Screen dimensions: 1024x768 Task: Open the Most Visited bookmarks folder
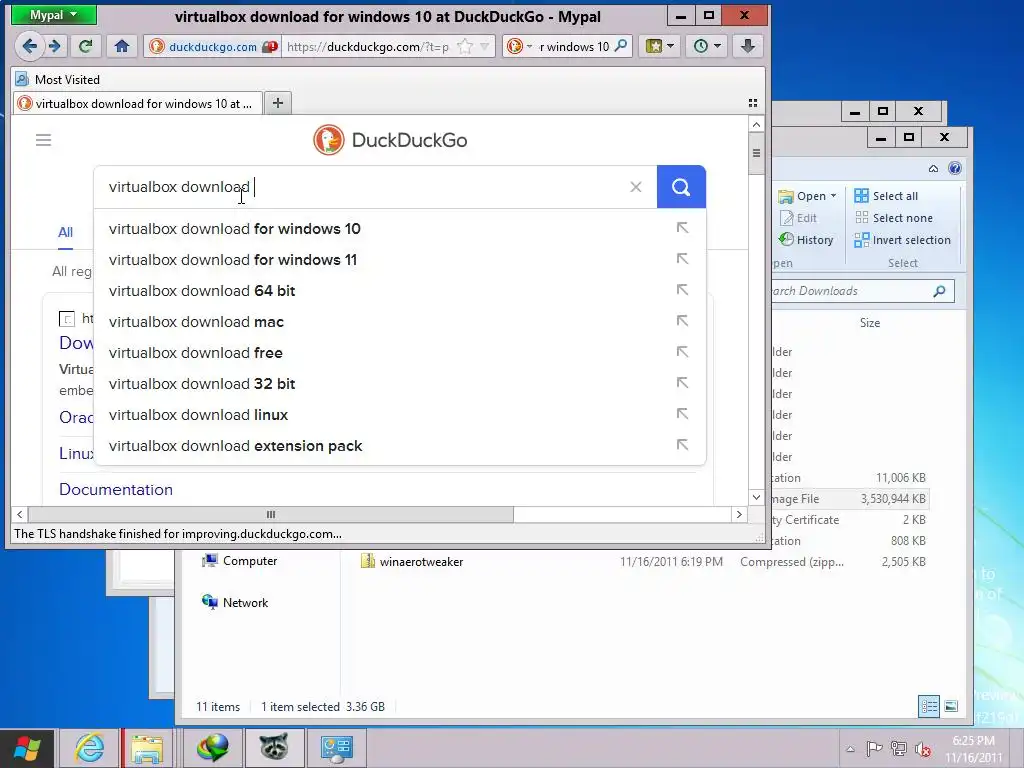click(x=57, y=80)
